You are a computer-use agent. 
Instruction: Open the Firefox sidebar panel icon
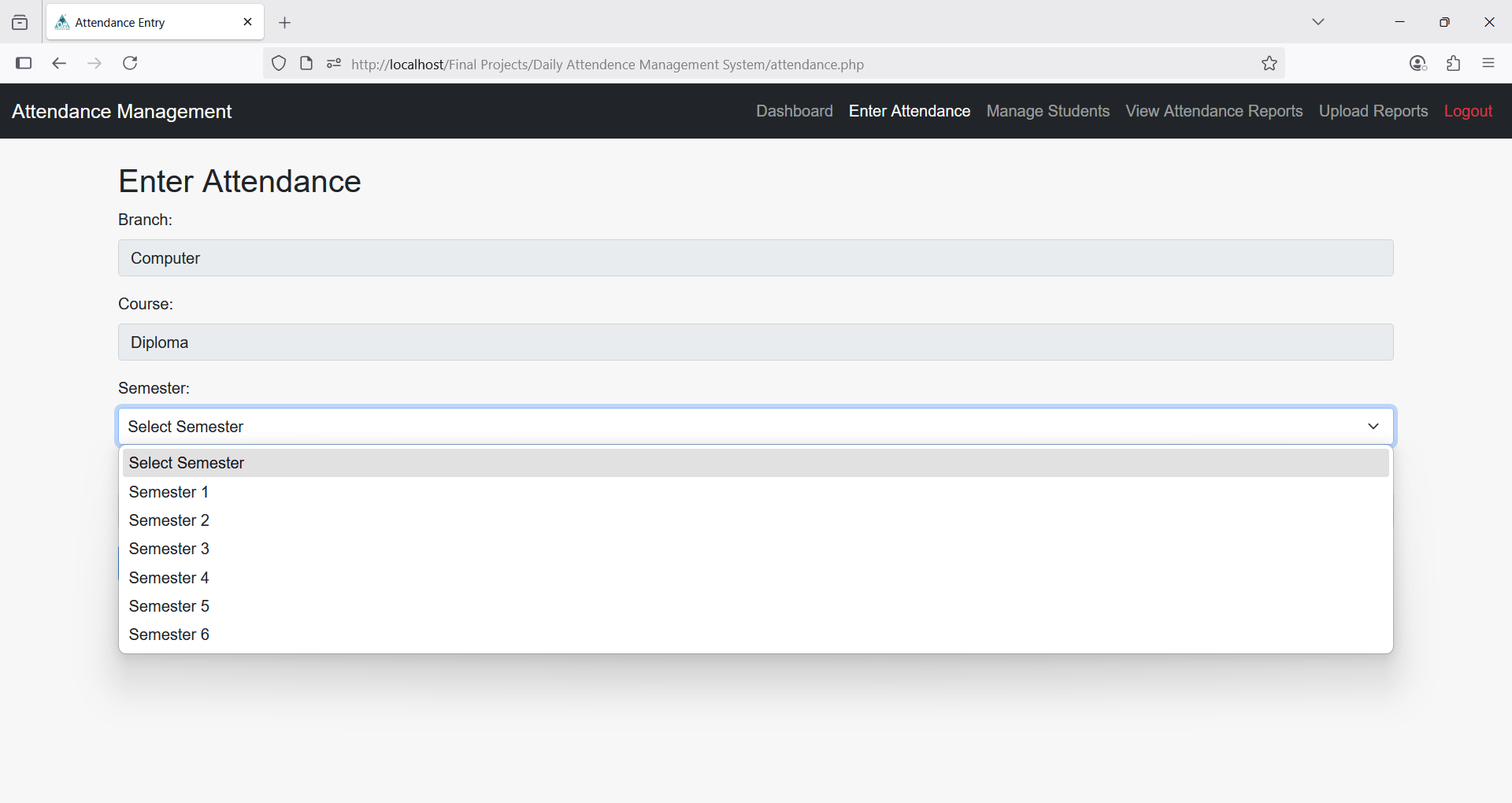point(24,63)
